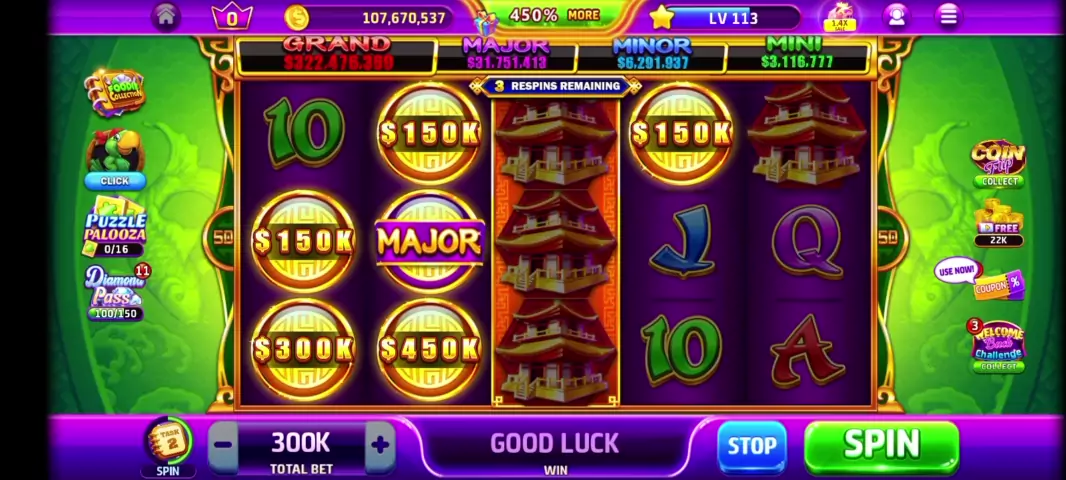Open the Diamond Pass
This screenshot has height=480, width=1066.
point(115,293)
